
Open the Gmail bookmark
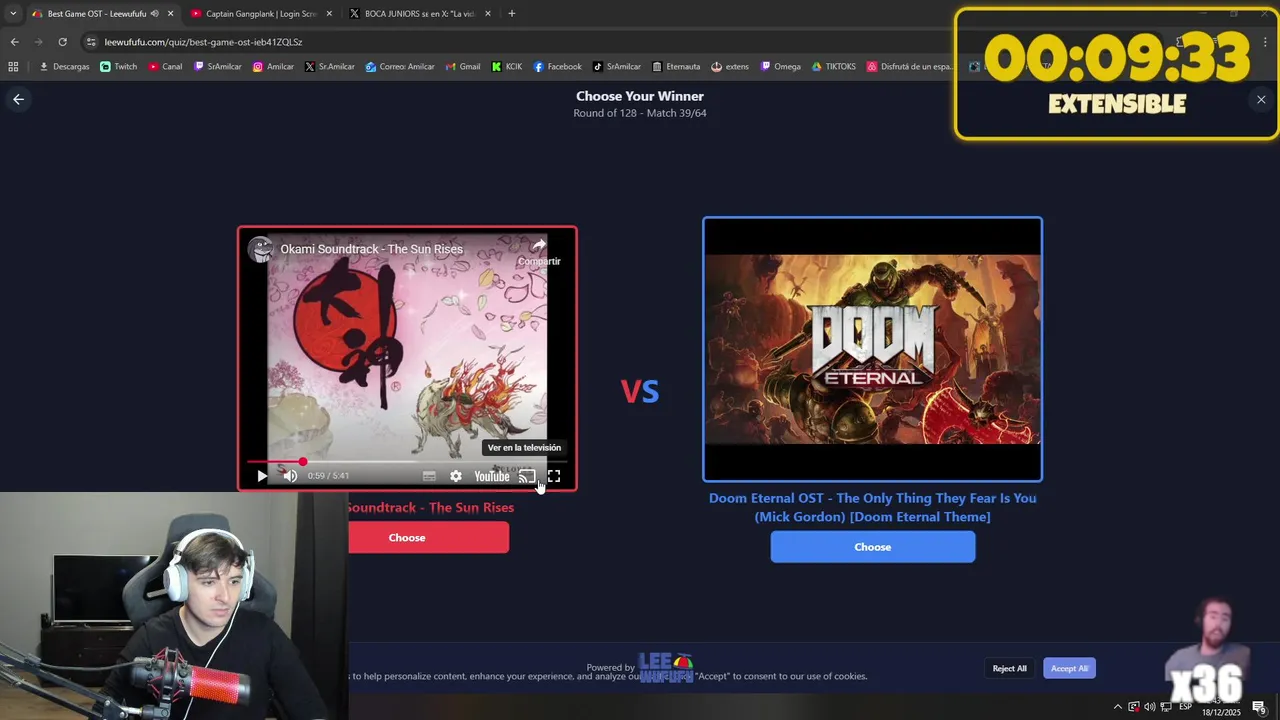tap(462, 66)
